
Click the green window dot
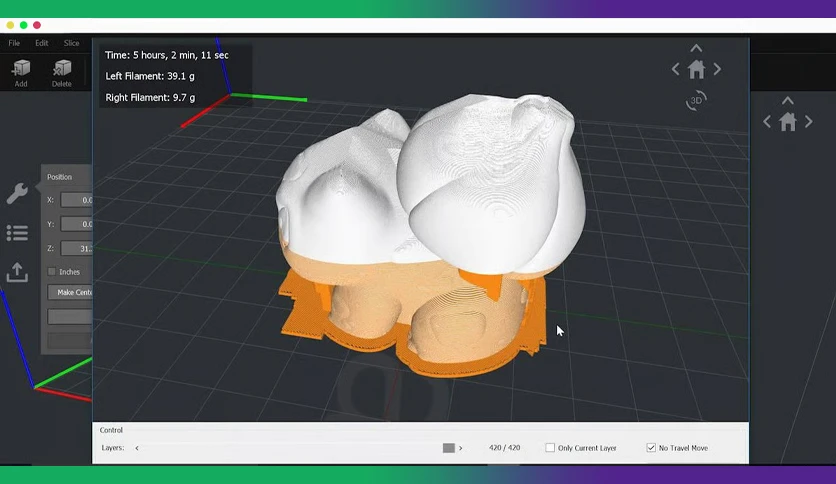[23, 25]
